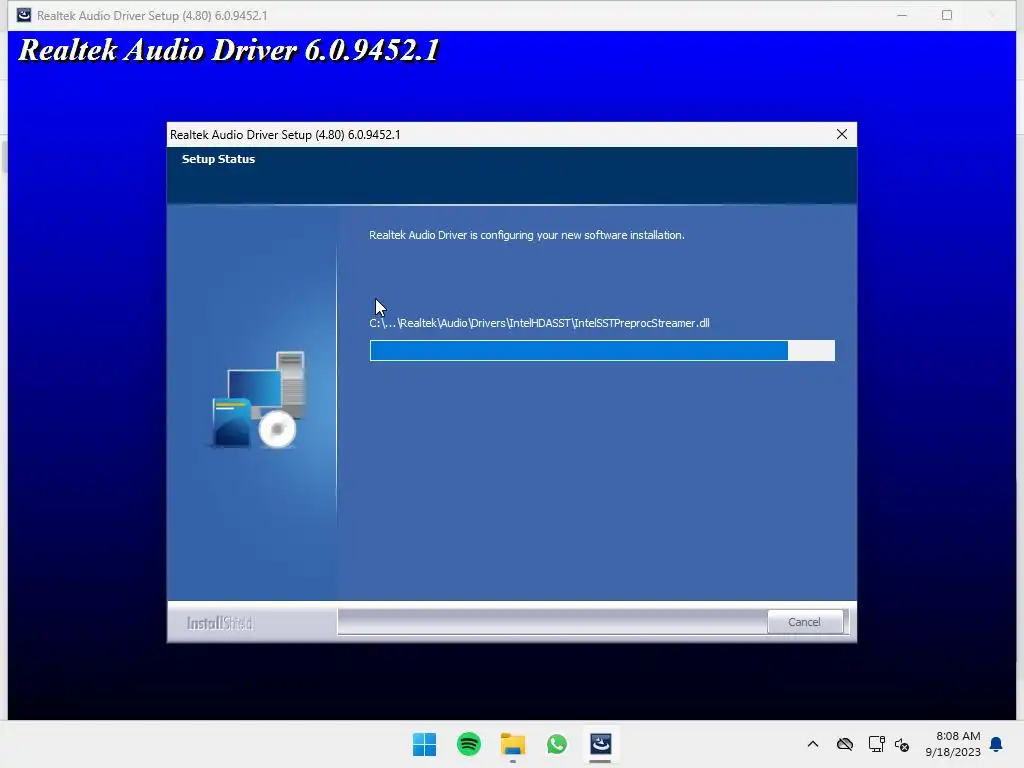This screenshot has height=768, width=1024.
Task: Click the computer and disc installer graphic
Action: tap(259, 400)
